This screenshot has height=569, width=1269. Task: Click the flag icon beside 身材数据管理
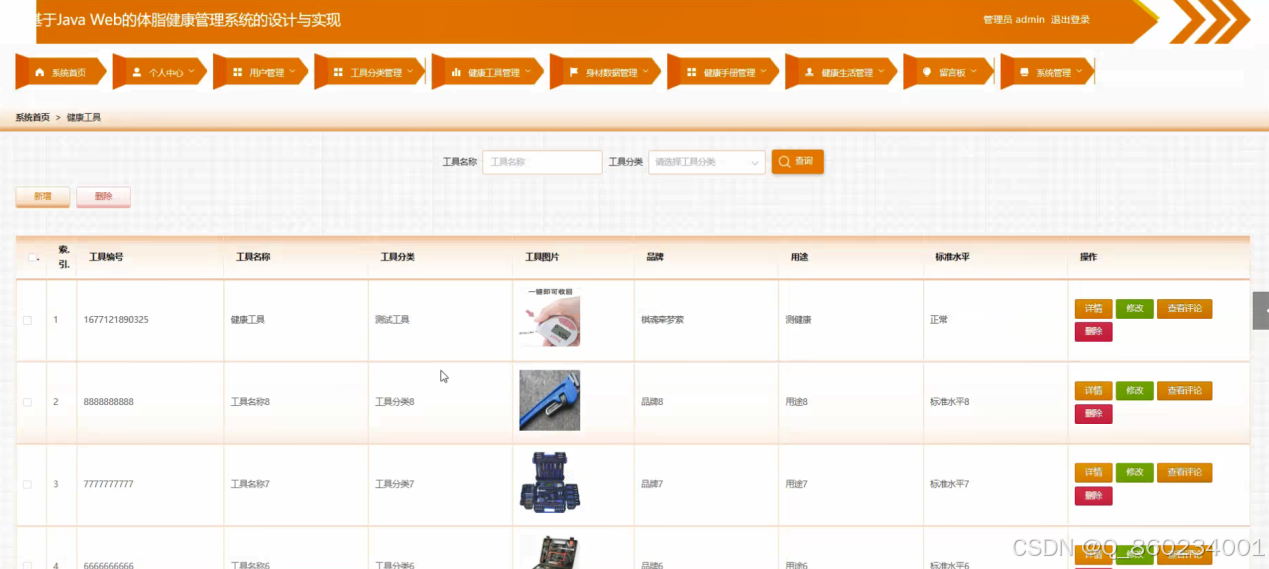(x=574, y=73)
